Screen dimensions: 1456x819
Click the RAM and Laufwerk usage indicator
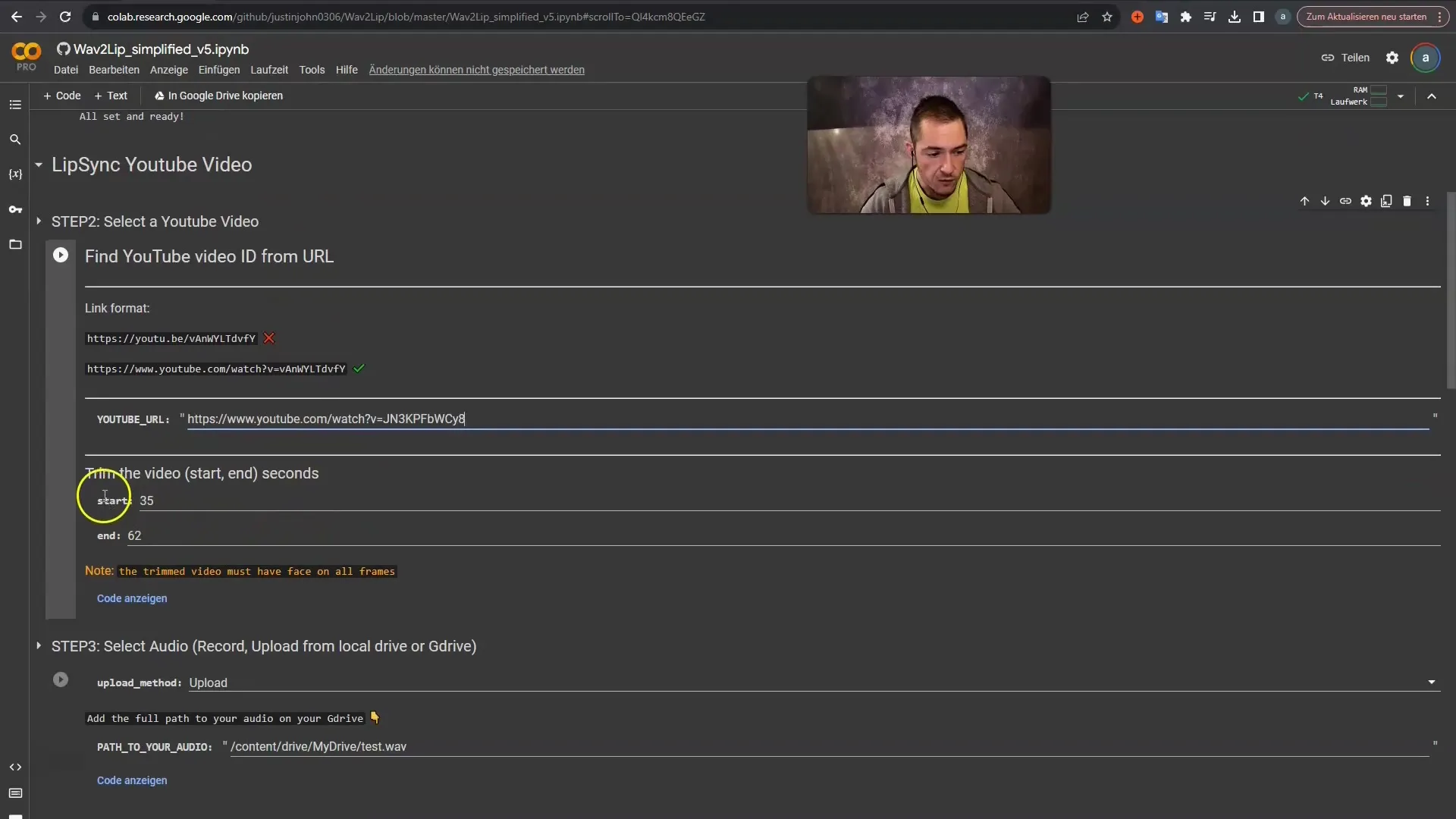(1359, 96)
